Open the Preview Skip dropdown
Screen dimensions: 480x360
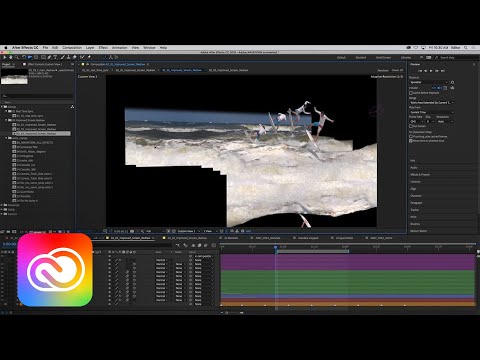[430, 122]
